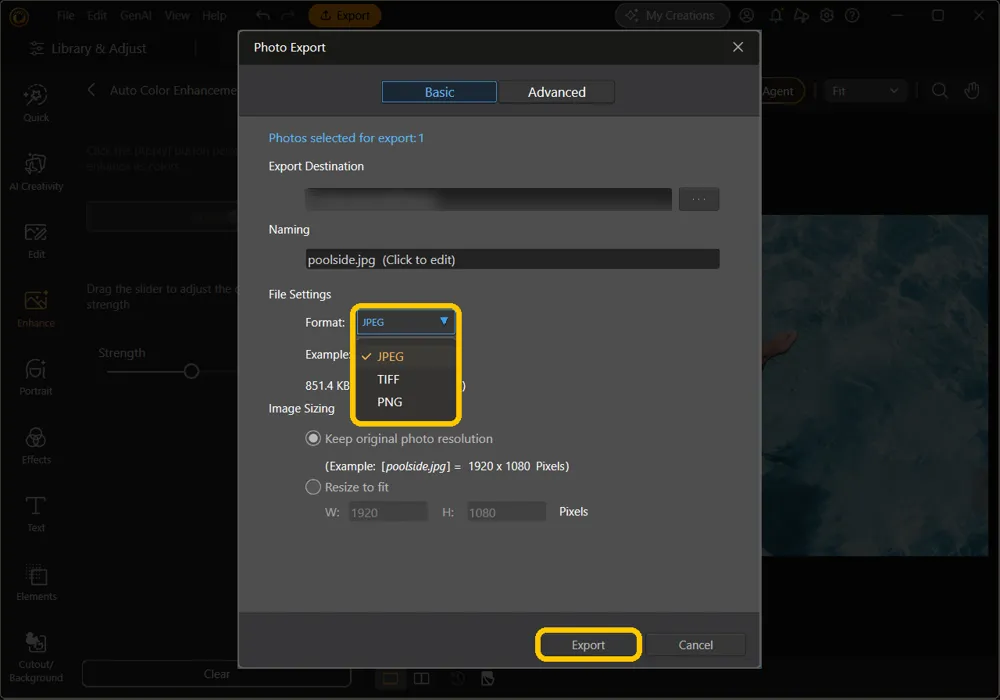
Task: Select the Quick tool in sidebar
Action: 36,103
